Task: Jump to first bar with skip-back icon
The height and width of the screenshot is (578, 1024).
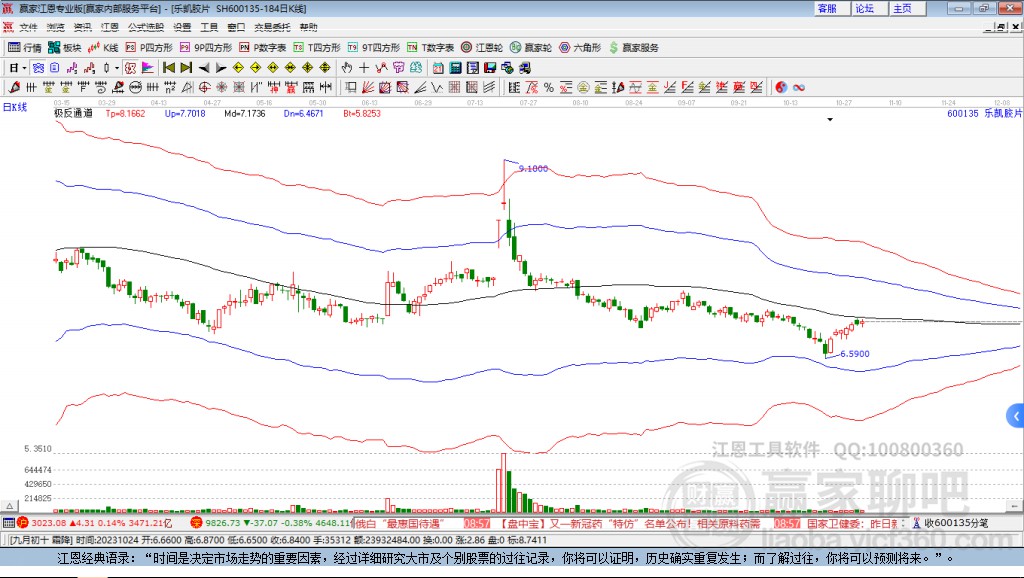Action: [169, 68]
